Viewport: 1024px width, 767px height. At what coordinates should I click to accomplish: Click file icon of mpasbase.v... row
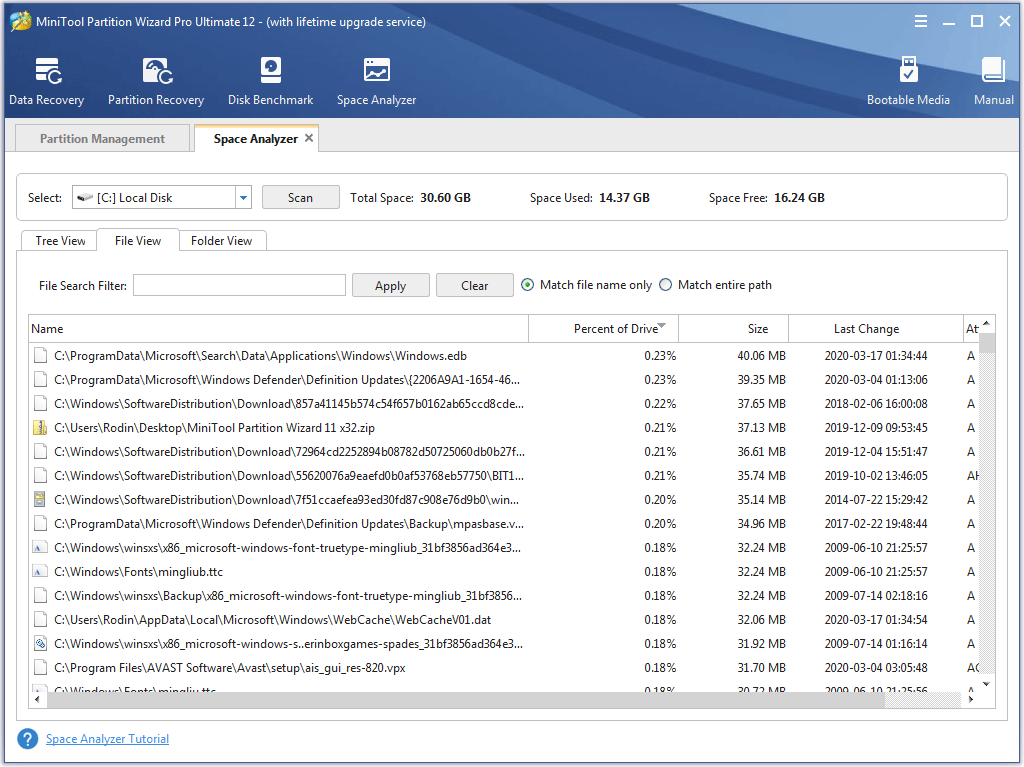[40, 523]
